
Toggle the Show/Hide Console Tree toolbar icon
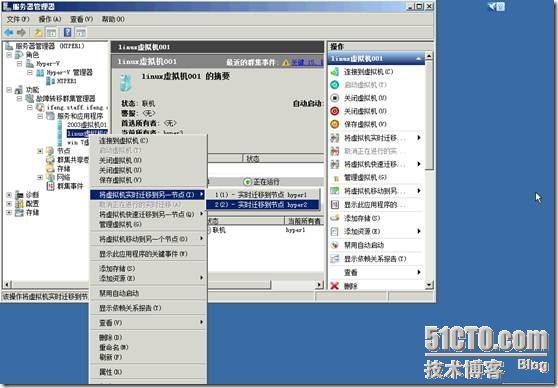(x=52, y=33)
